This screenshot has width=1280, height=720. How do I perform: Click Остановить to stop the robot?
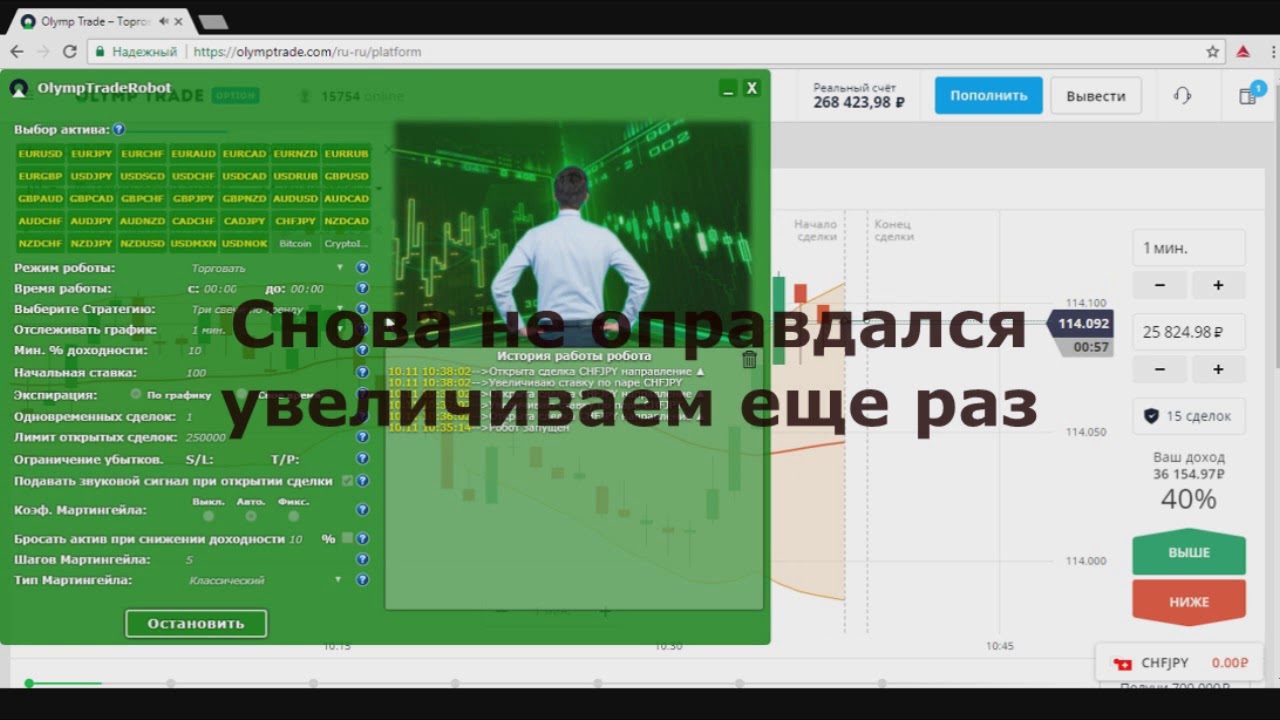pyautogui.click(x=196, y=623)
